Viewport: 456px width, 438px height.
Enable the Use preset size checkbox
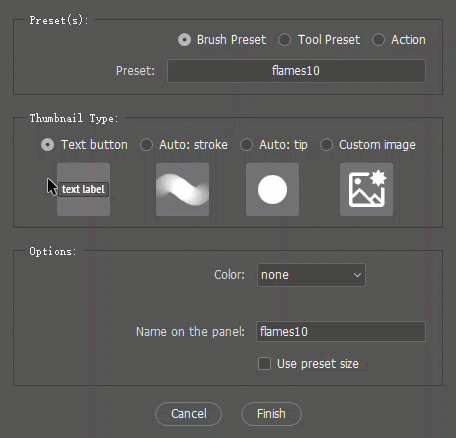click(264, 364)
